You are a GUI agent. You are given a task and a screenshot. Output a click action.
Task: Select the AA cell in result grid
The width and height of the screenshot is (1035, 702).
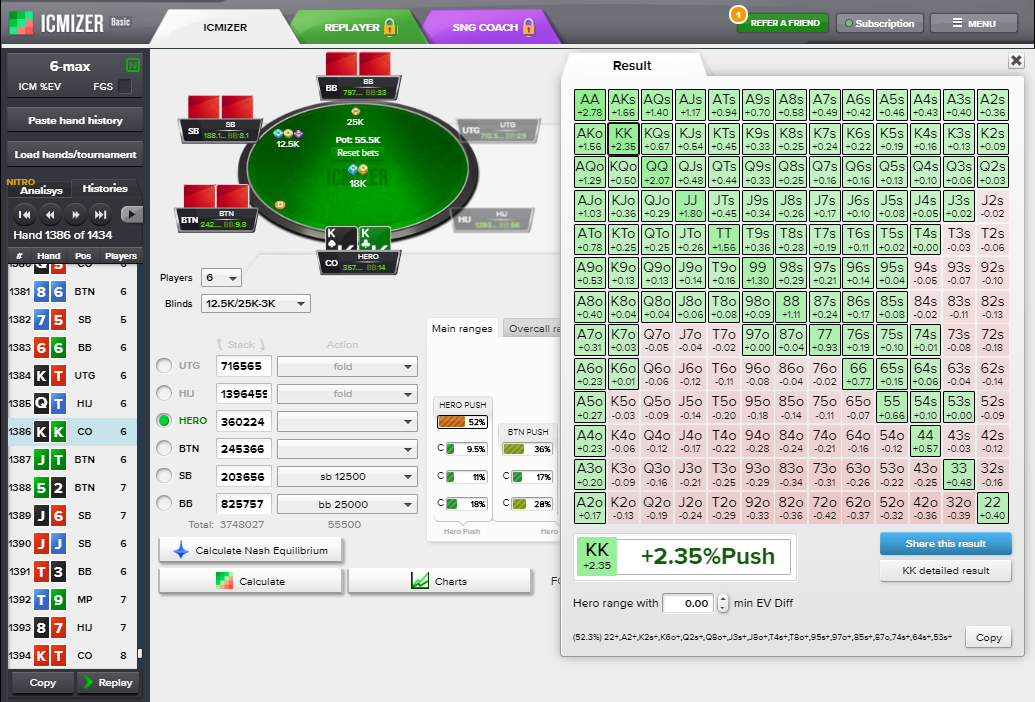tap(589, 105)
